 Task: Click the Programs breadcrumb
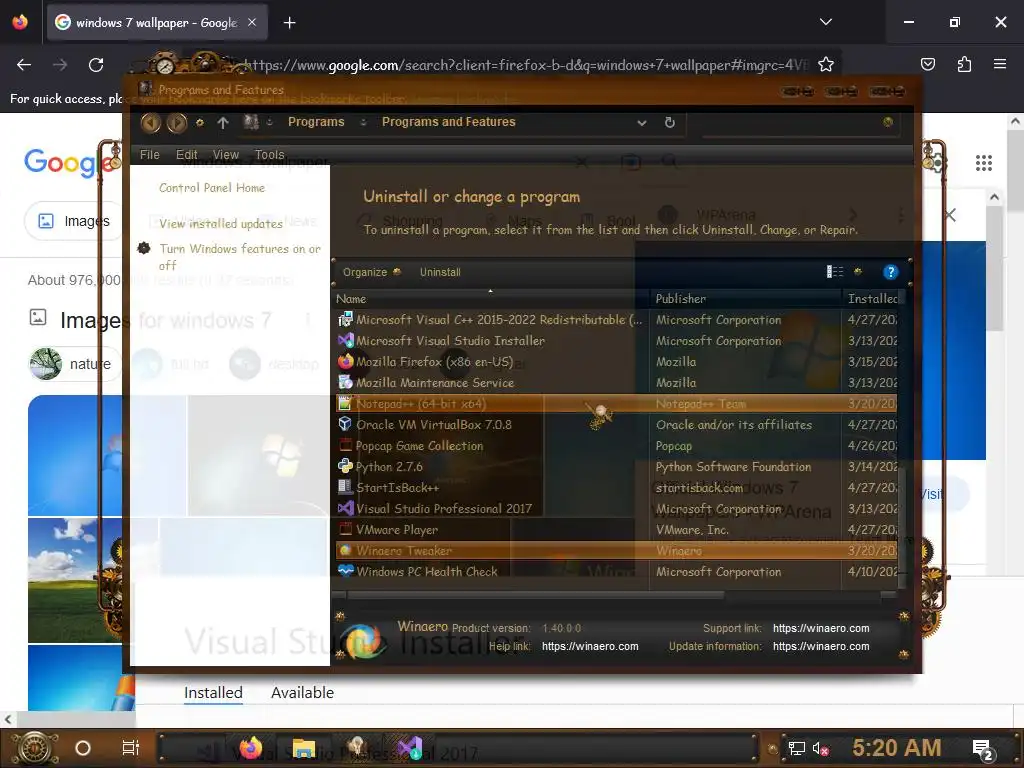(x=316, y=122)
